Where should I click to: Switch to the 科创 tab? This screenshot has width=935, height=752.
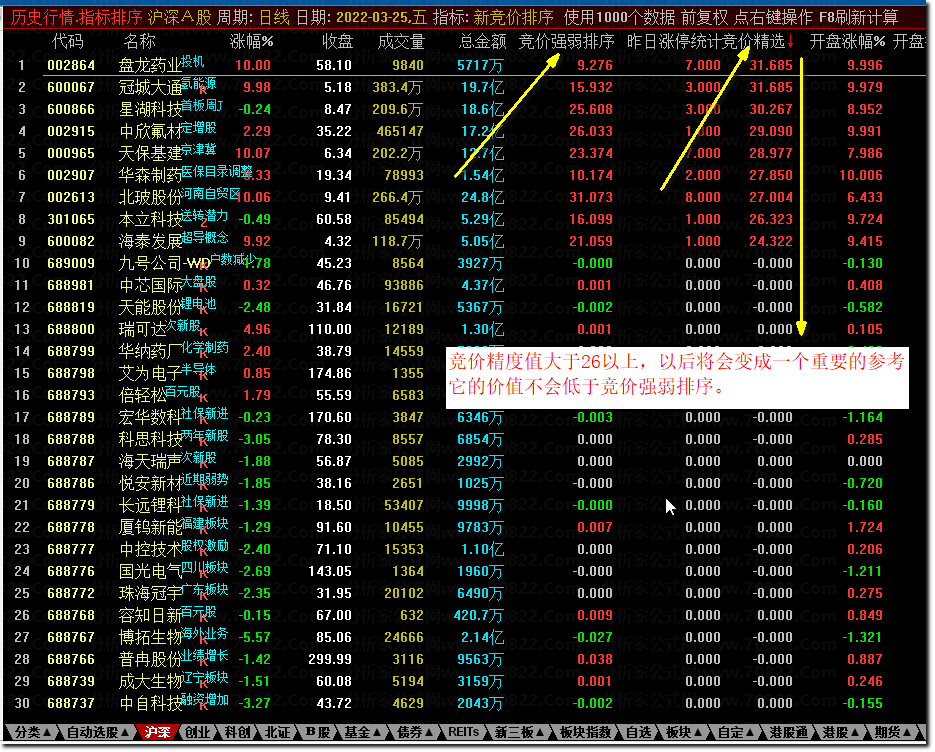238,733
